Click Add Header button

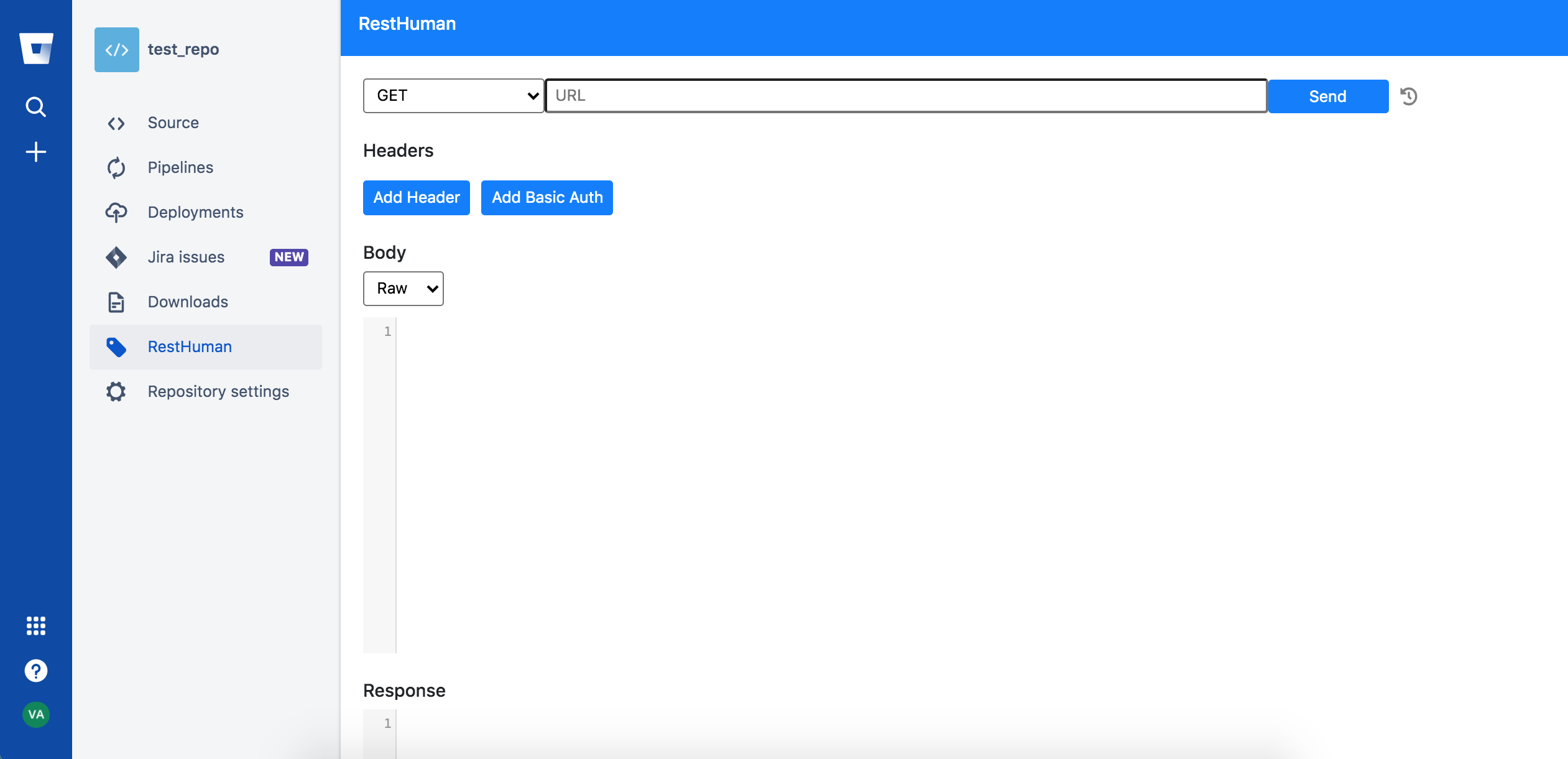coord(417,198)
